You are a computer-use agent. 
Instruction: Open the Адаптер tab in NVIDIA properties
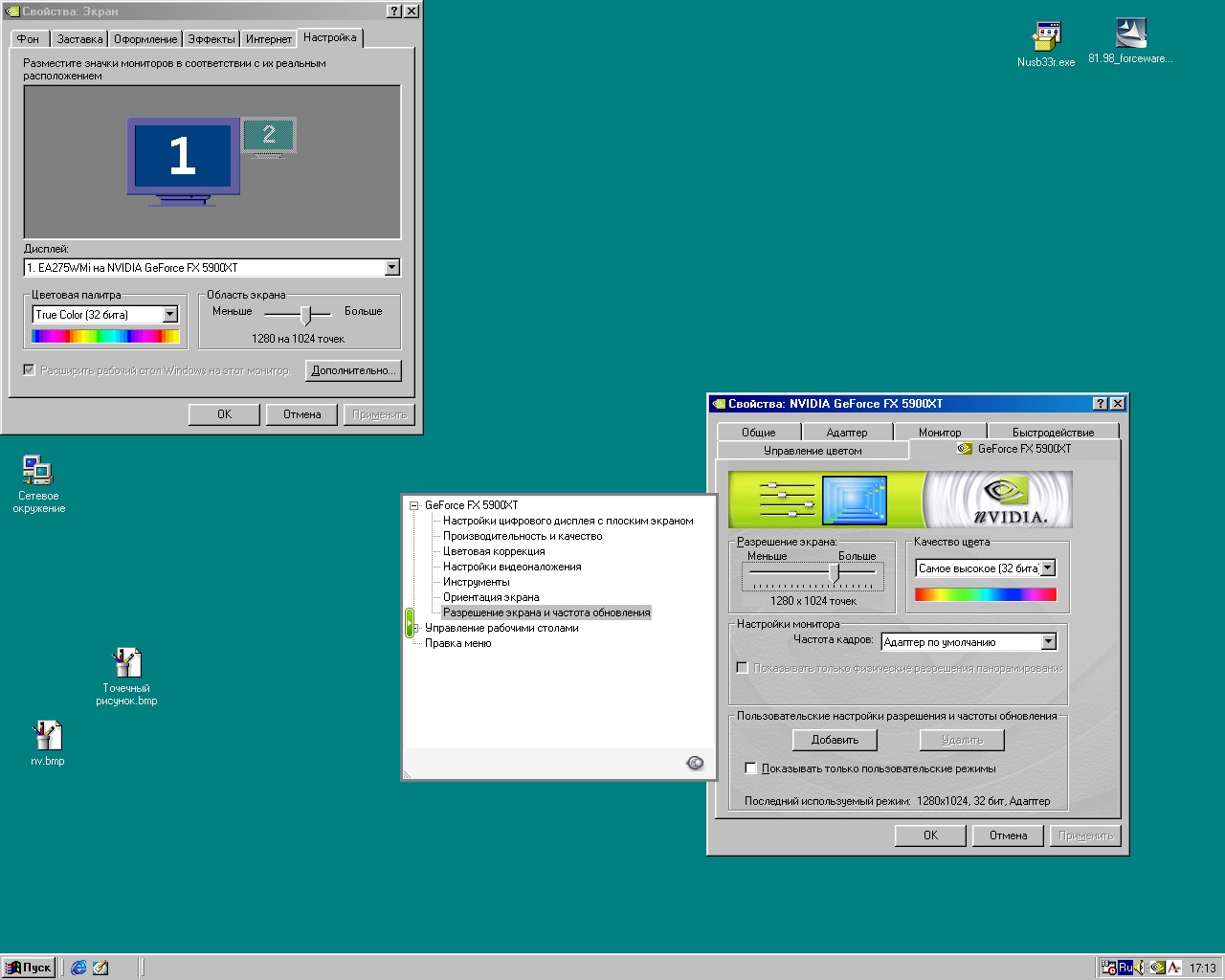tap(846, 433)
